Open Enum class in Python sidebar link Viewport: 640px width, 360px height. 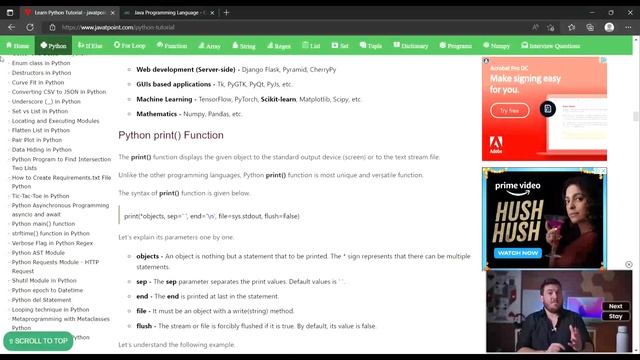(41, 63)
